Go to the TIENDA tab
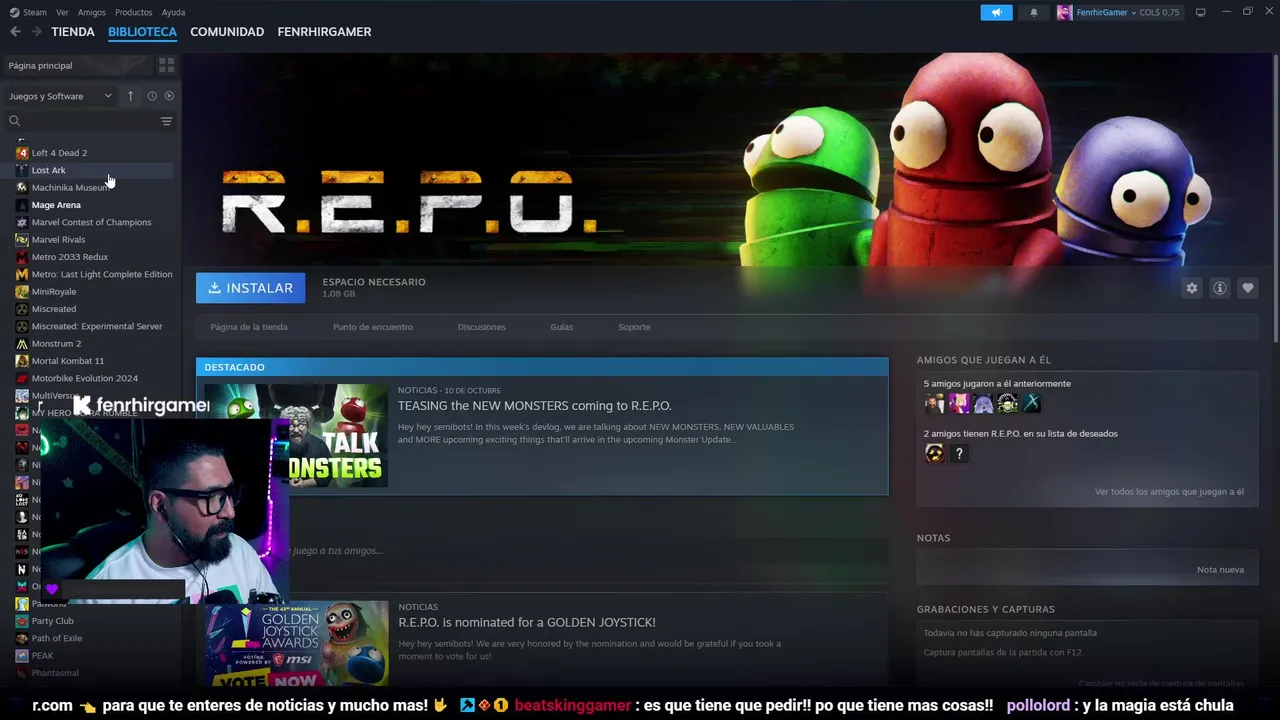Screen dimensions: 1280x720 (73, 32)
